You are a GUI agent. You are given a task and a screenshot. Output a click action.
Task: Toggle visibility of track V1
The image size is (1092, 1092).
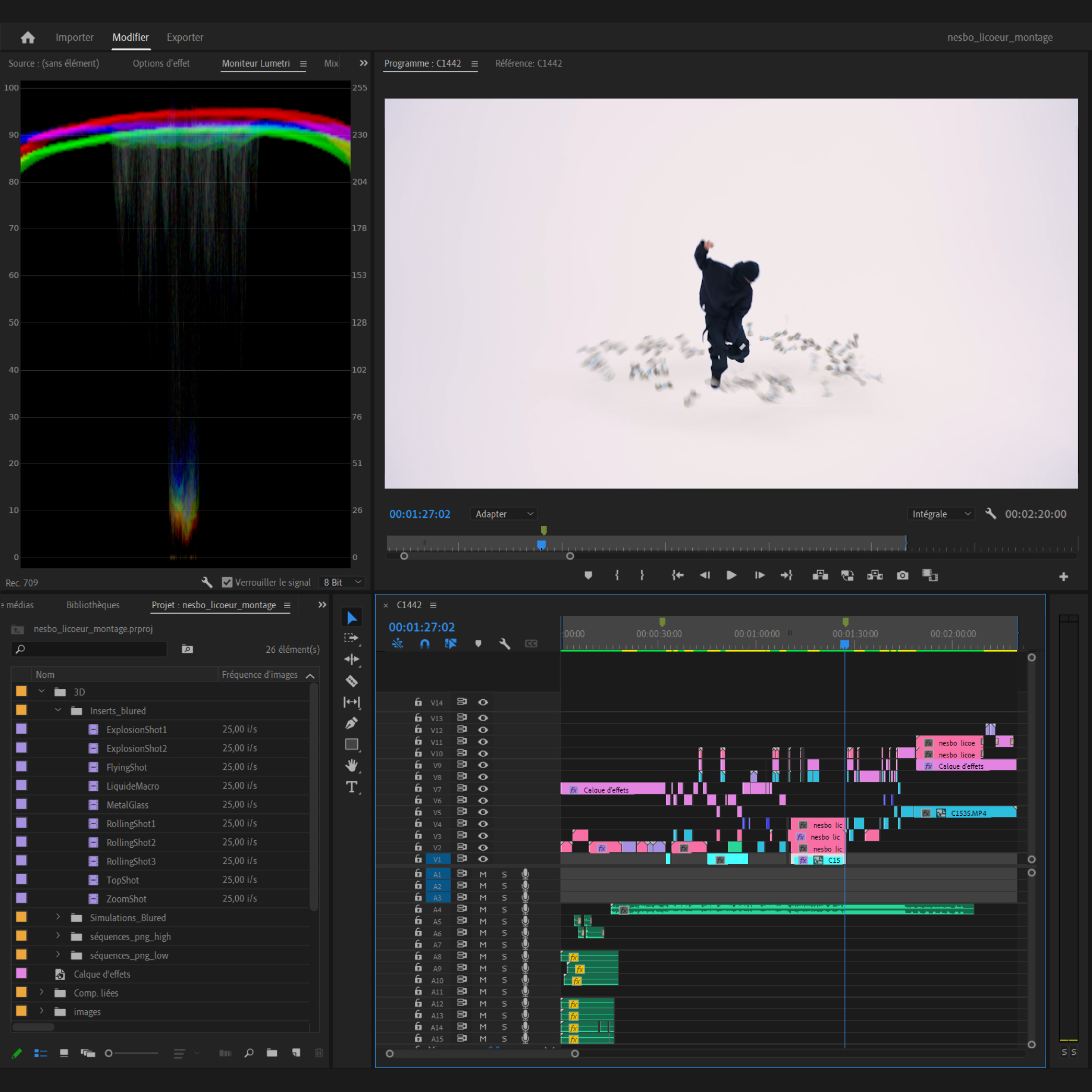click(483, 859)
